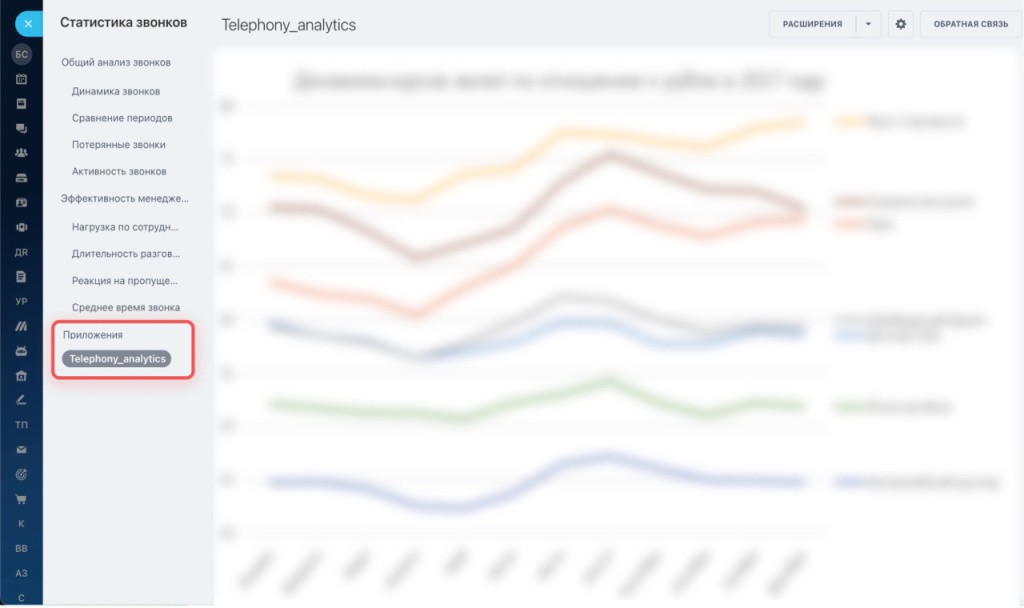Open the target icon in left sidebar

(21, 474)
